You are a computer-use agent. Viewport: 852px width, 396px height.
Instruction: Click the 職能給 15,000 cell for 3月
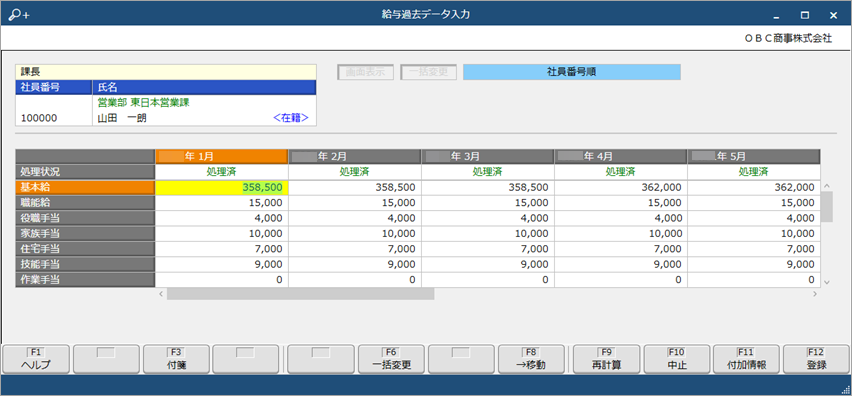tap(488, 203)
